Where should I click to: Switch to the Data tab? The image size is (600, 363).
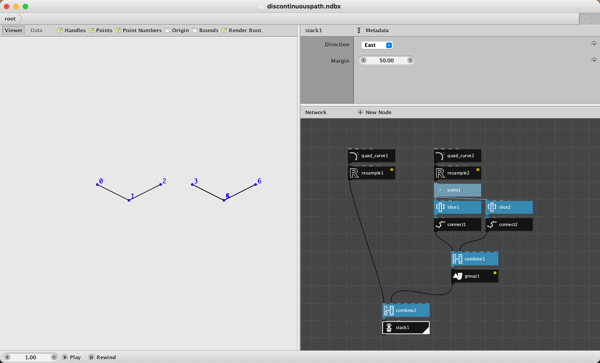36,30
